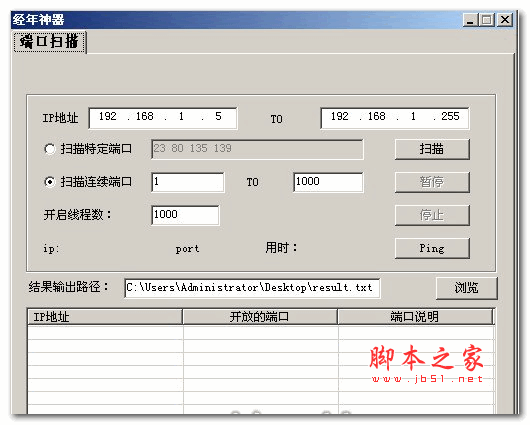Click the 用时 elapsed time label
The image size is (530, 425).
pos(281,247)
